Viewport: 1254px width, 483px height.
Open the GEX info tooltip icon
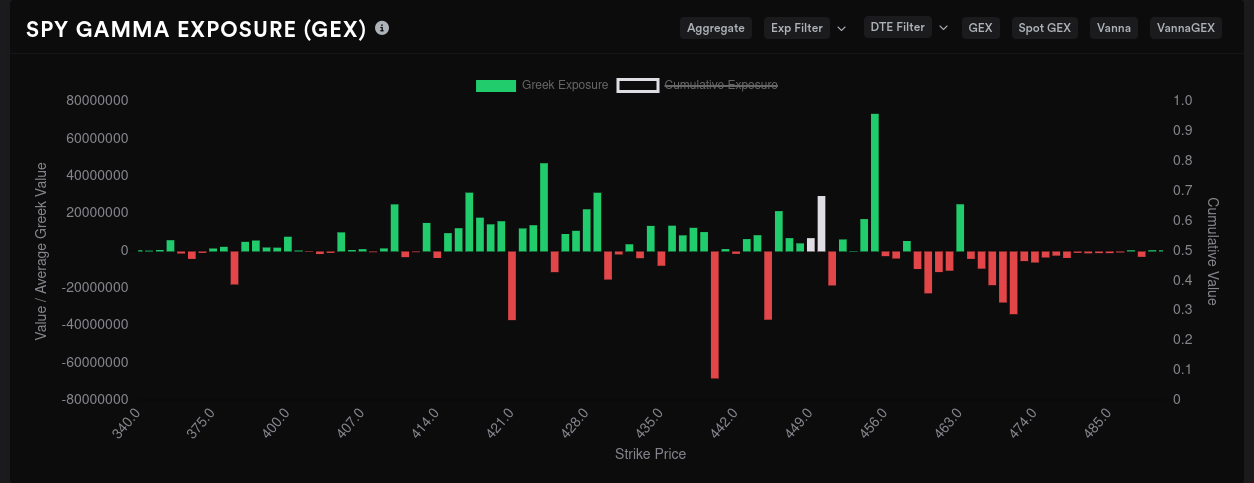382,28
